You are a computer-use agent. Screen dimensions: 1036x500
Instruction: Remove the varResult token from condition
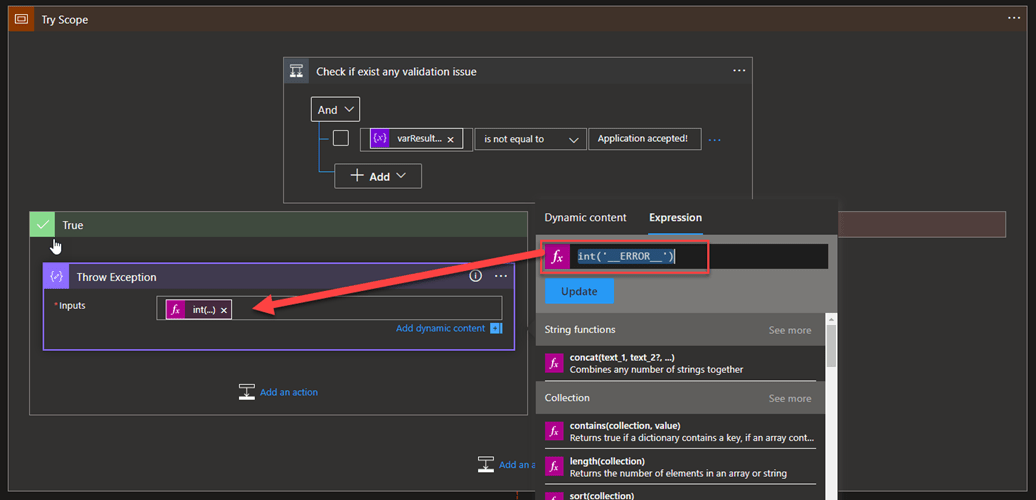pyautogui.click(x=450, y=139)
